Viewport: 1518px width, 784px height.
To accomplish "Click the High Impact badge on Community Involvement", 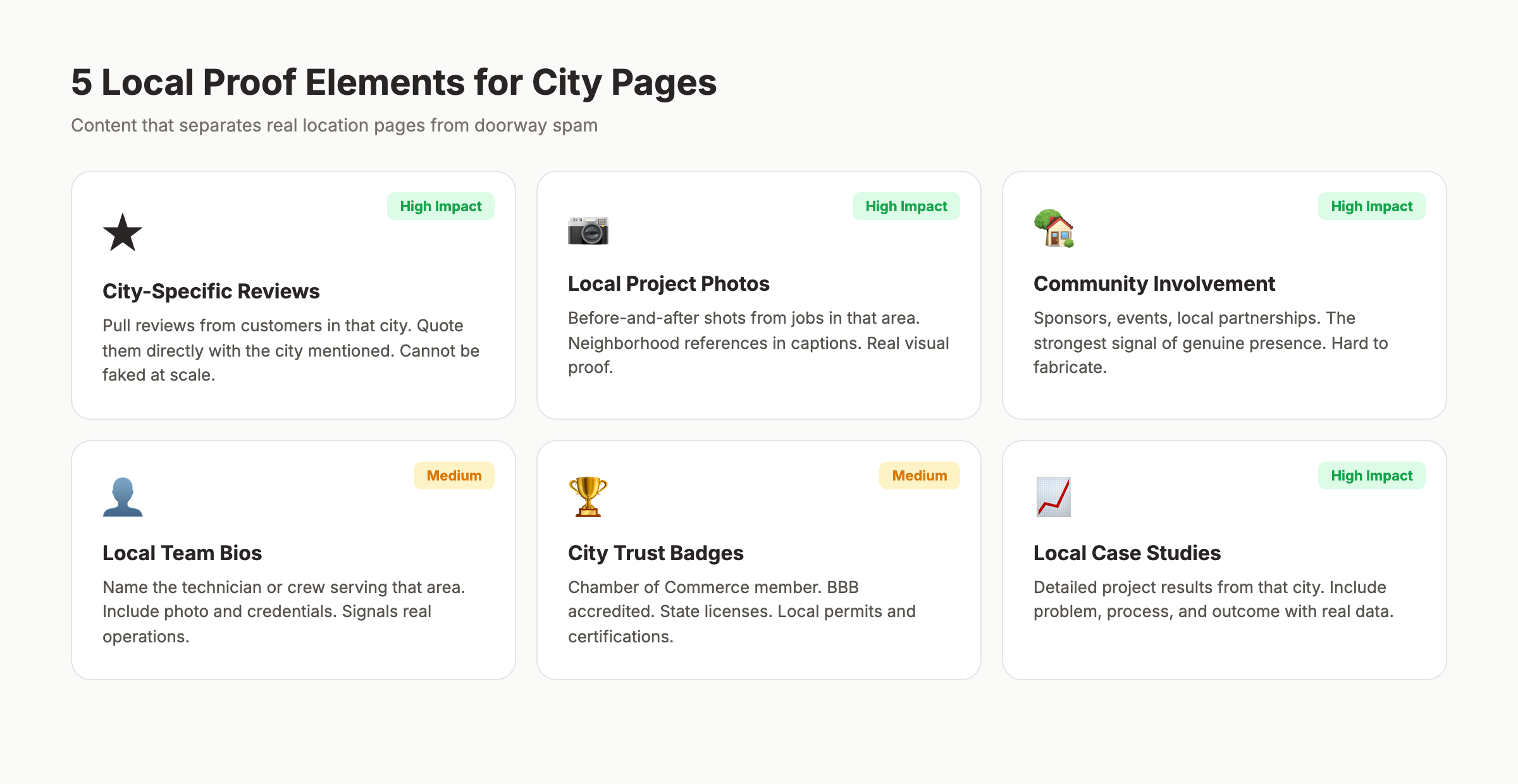I will [x=1371, y=205].
